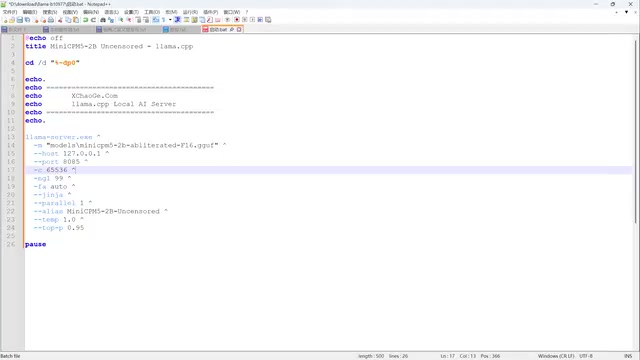Image resolution: width=640 pixels, height=360 pixels.
Task: Select the active 启动.bat tab
Action: pyautogui.click(x=218, y=29)
